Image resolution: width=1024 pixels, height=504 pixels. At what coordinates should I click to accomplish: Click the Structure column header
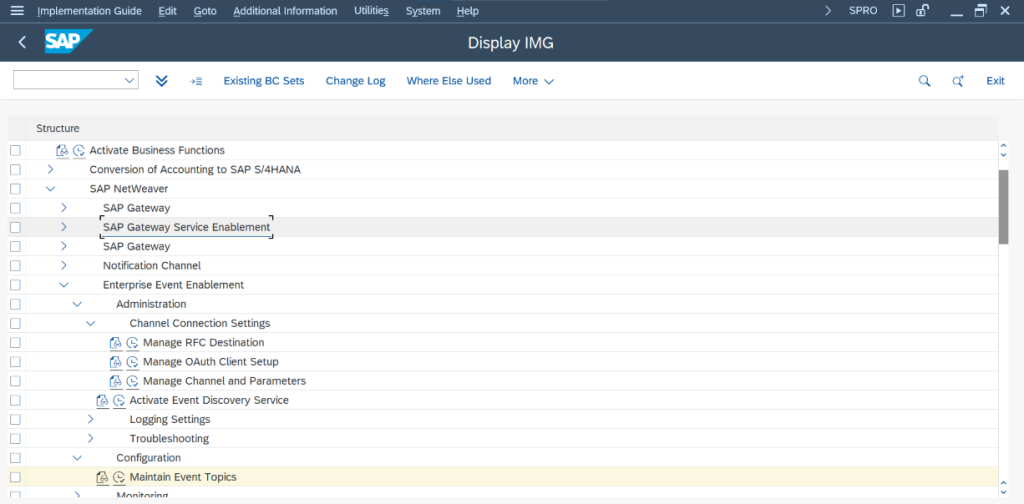point(57,129)
